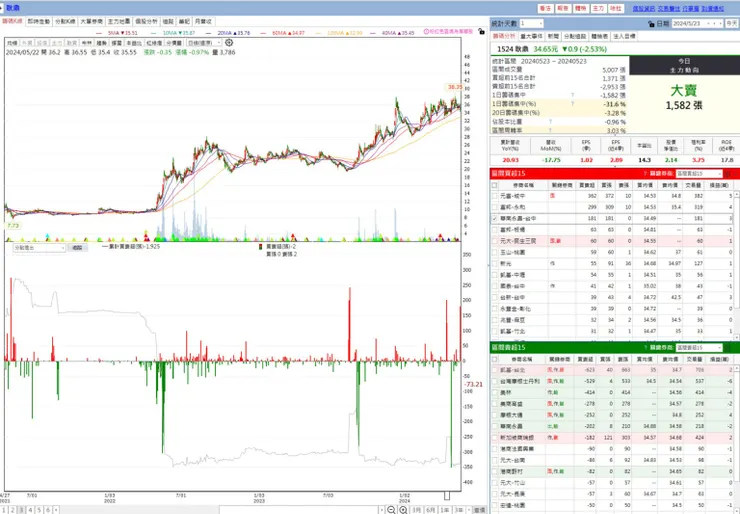Toggle the 投信 overlay button
Viewport: 740px width, 514px height.
pos(42,43)
